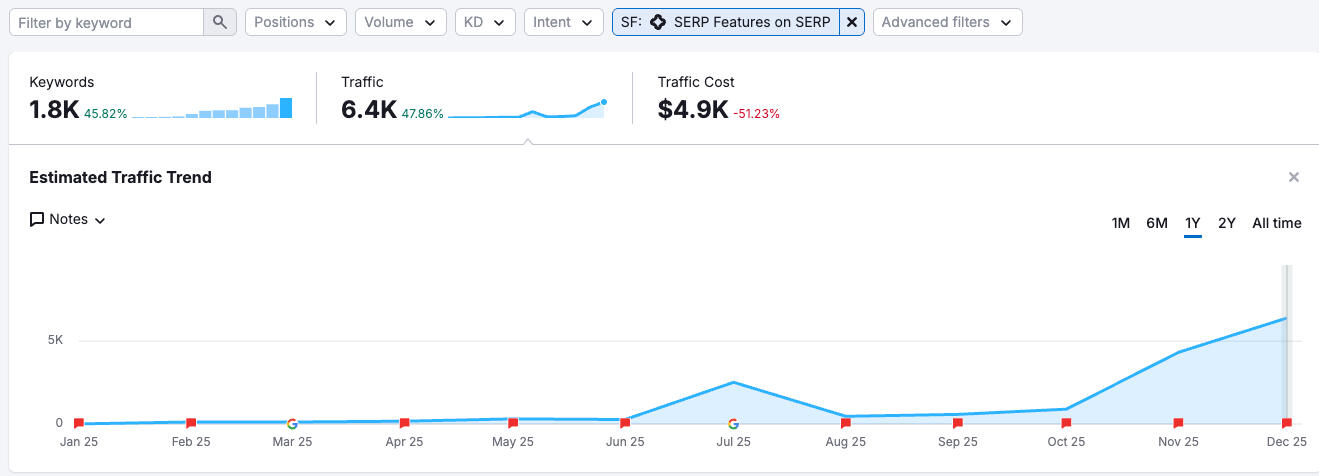
Task: Click the Google update icon at Mar 25
Action: click(292, 424)
